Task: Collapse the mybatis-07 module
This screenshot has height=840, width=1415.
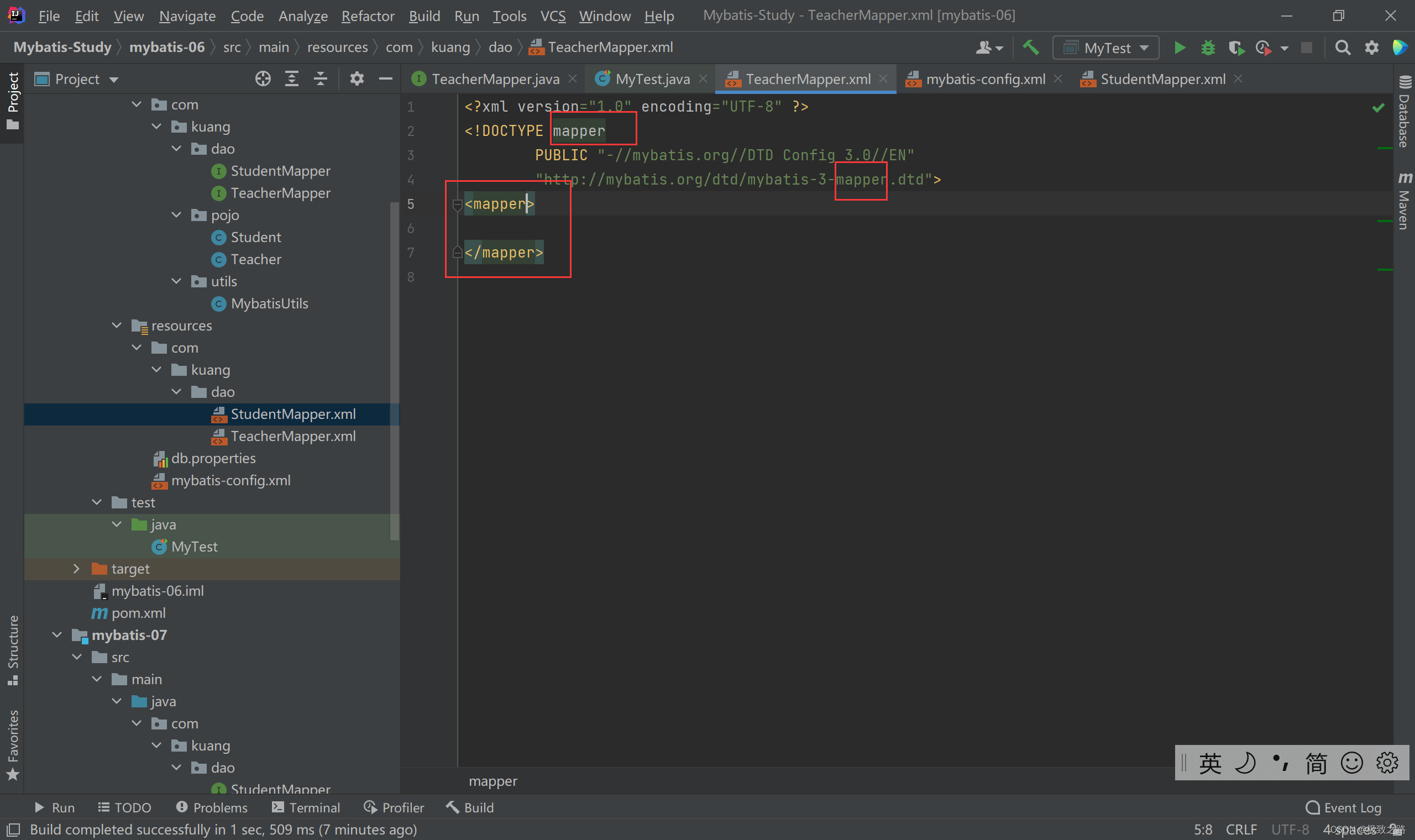Action: click(x=56, y=634)
